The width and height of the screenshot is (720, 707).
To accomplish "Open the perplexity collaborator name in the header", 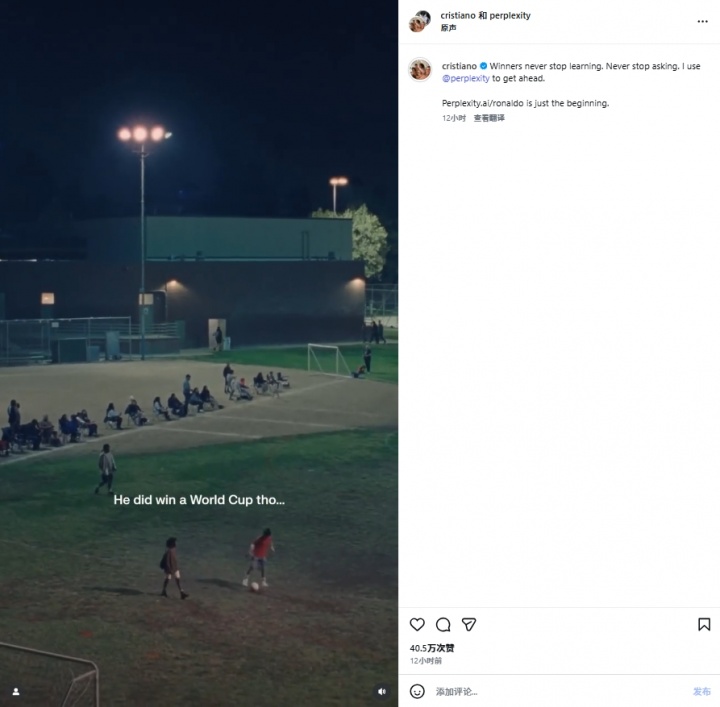I will (x=510, y=16).
